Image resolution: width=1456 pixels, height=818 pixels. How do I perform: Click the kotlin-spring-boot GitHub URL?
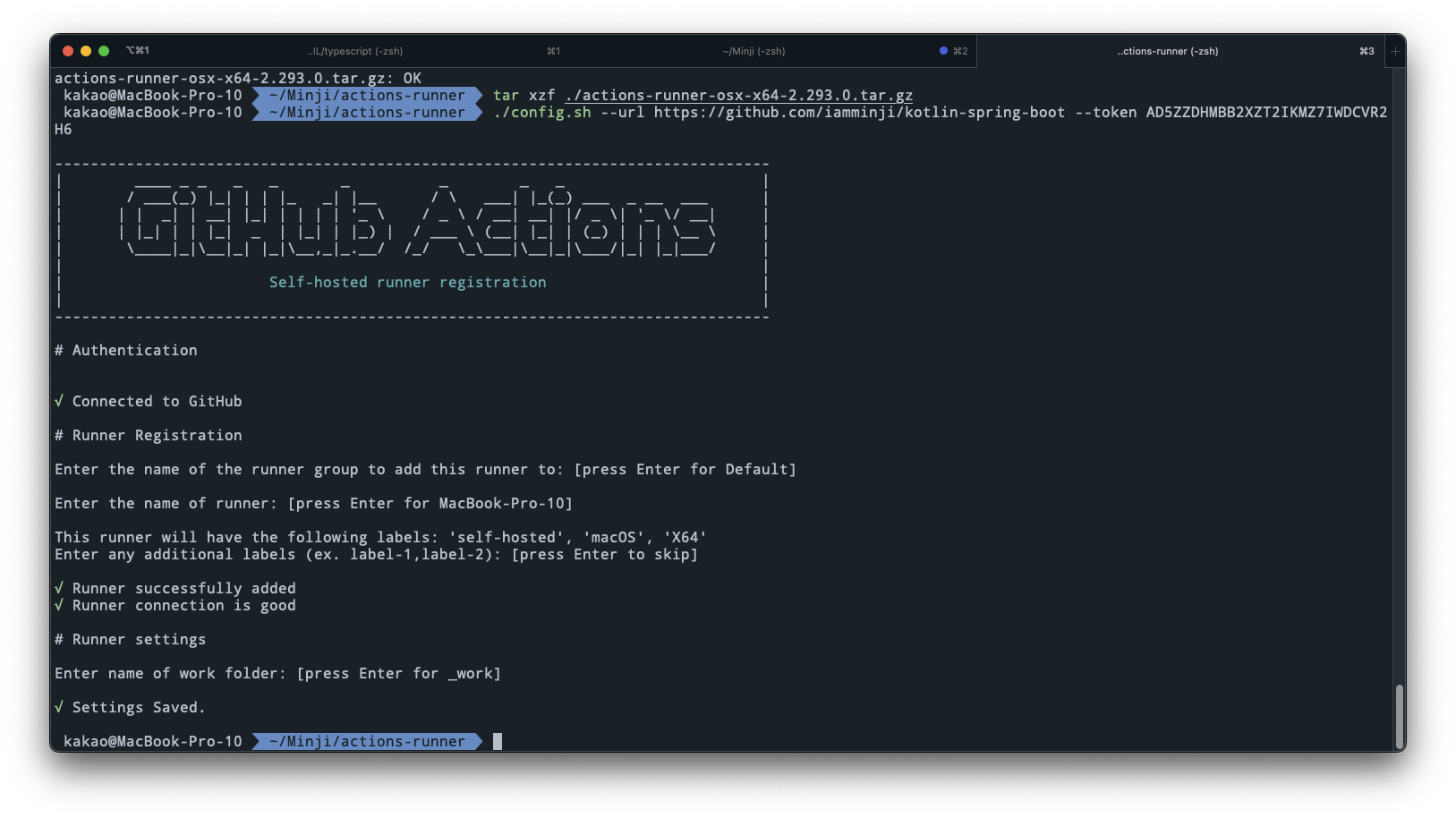tap(859, 113)
